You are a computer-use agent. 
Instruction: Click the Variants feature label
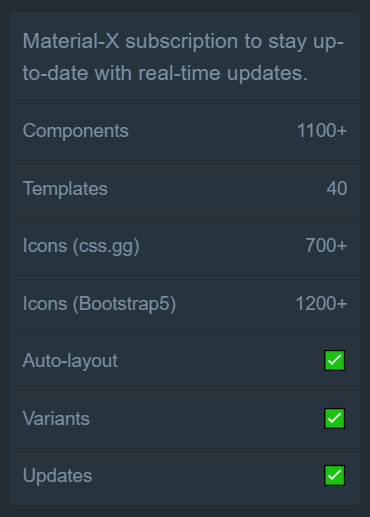coord(56,418)
